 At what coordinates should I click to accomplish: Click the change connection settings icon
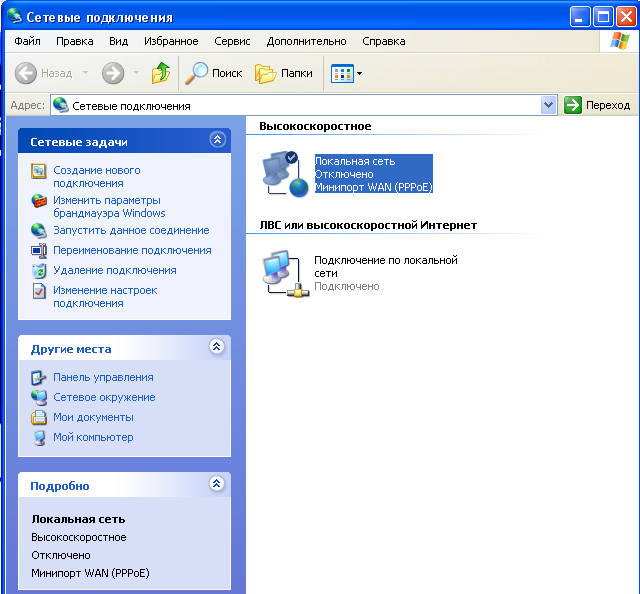point(39,291)
